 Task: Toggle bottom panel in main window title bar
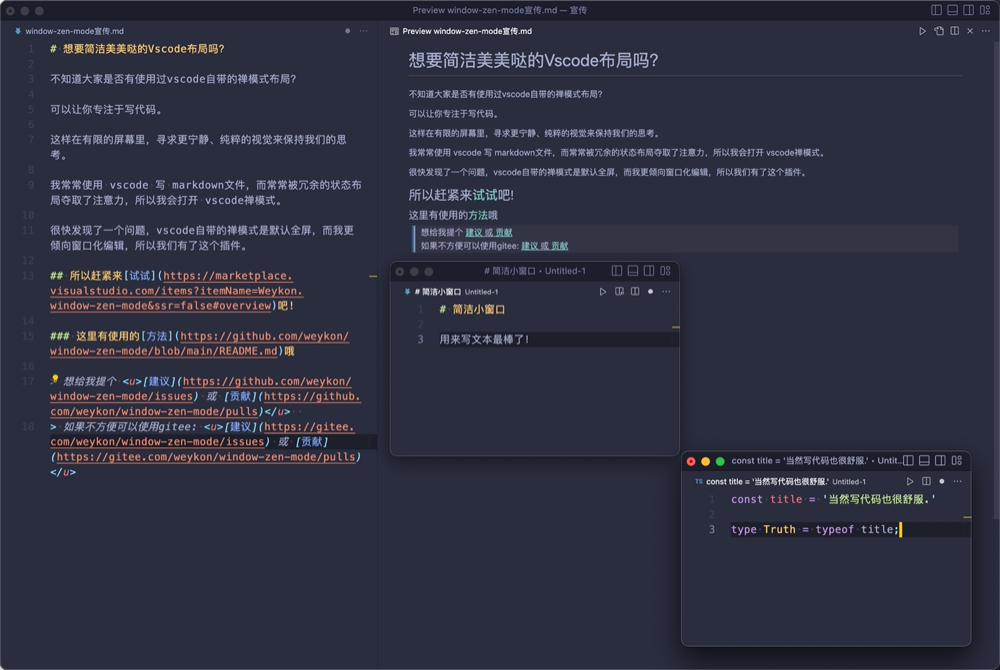click(x=953, y=10)
